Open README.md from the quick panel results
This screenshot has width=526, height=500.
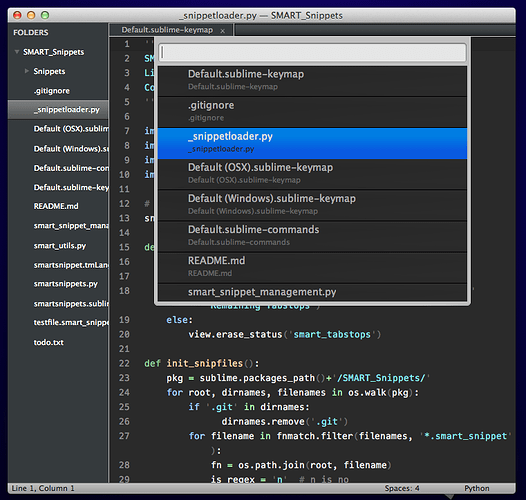coord(312,267)
